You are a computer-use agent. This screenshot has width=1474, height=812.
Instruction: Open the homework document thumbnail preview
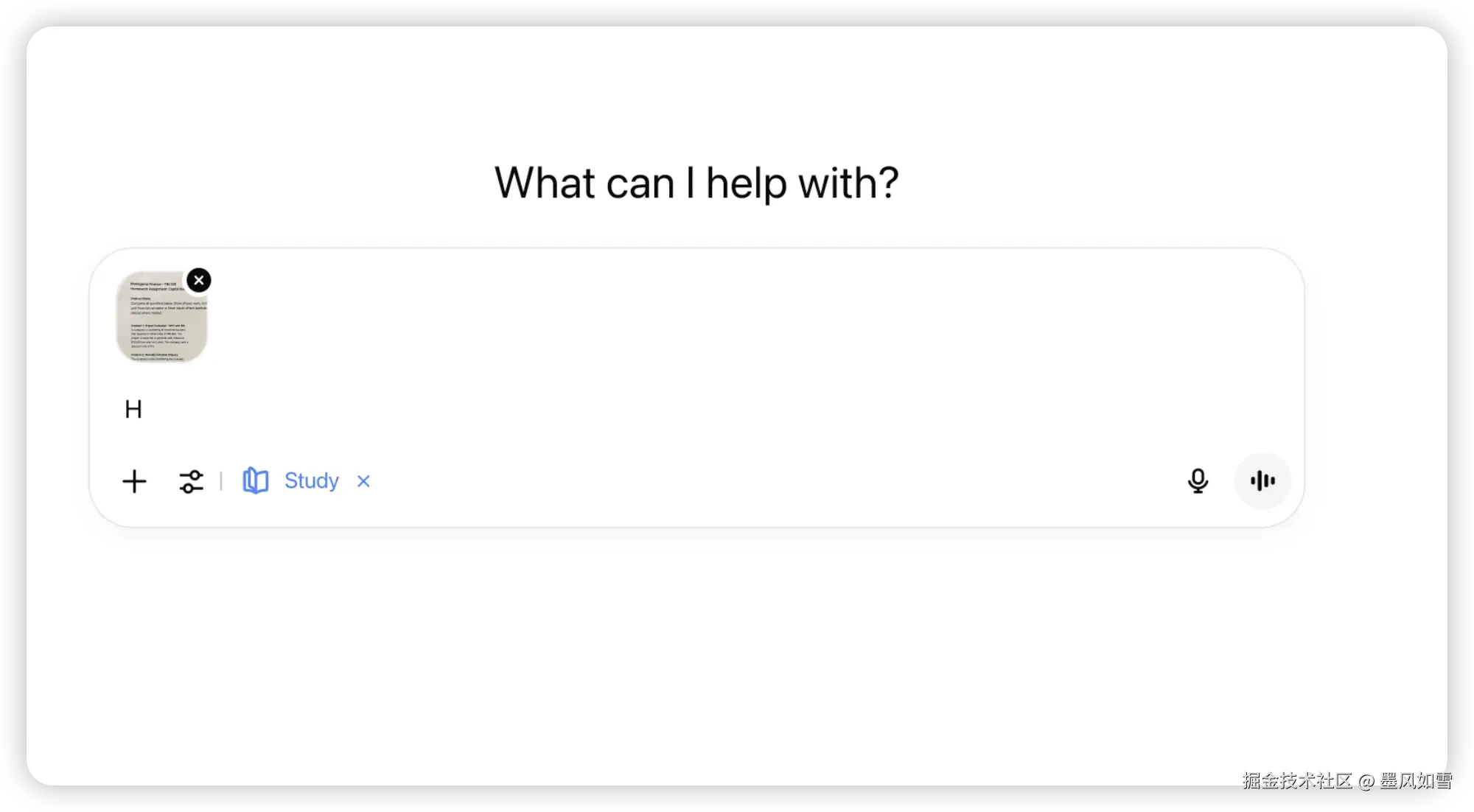click(x=161, y=317)
